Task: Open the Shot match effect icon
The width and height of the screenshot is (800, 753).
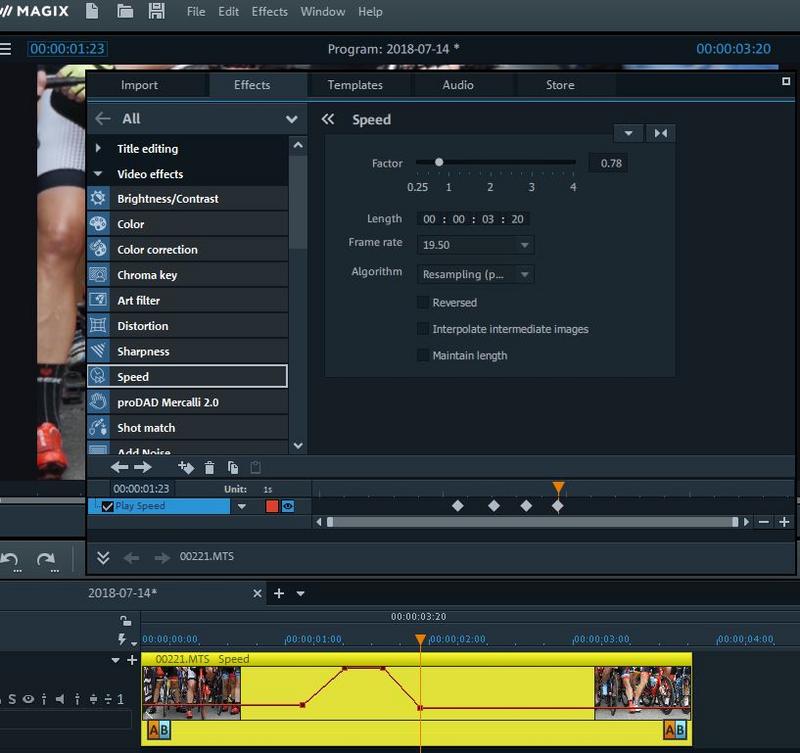Action: [98, 428]
